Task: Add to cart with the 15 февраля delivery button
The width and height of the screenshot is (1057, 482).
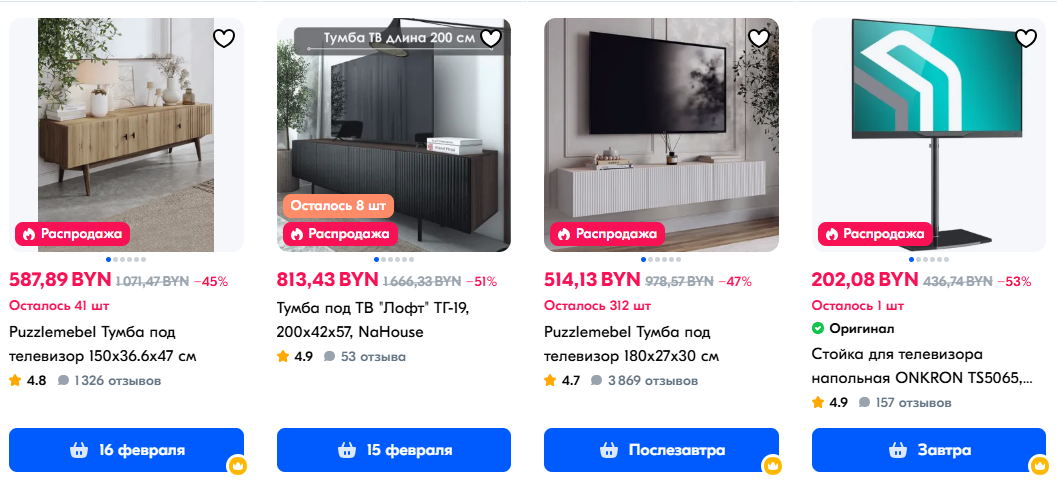Action: pyautogui.click(x=394, y=450)
